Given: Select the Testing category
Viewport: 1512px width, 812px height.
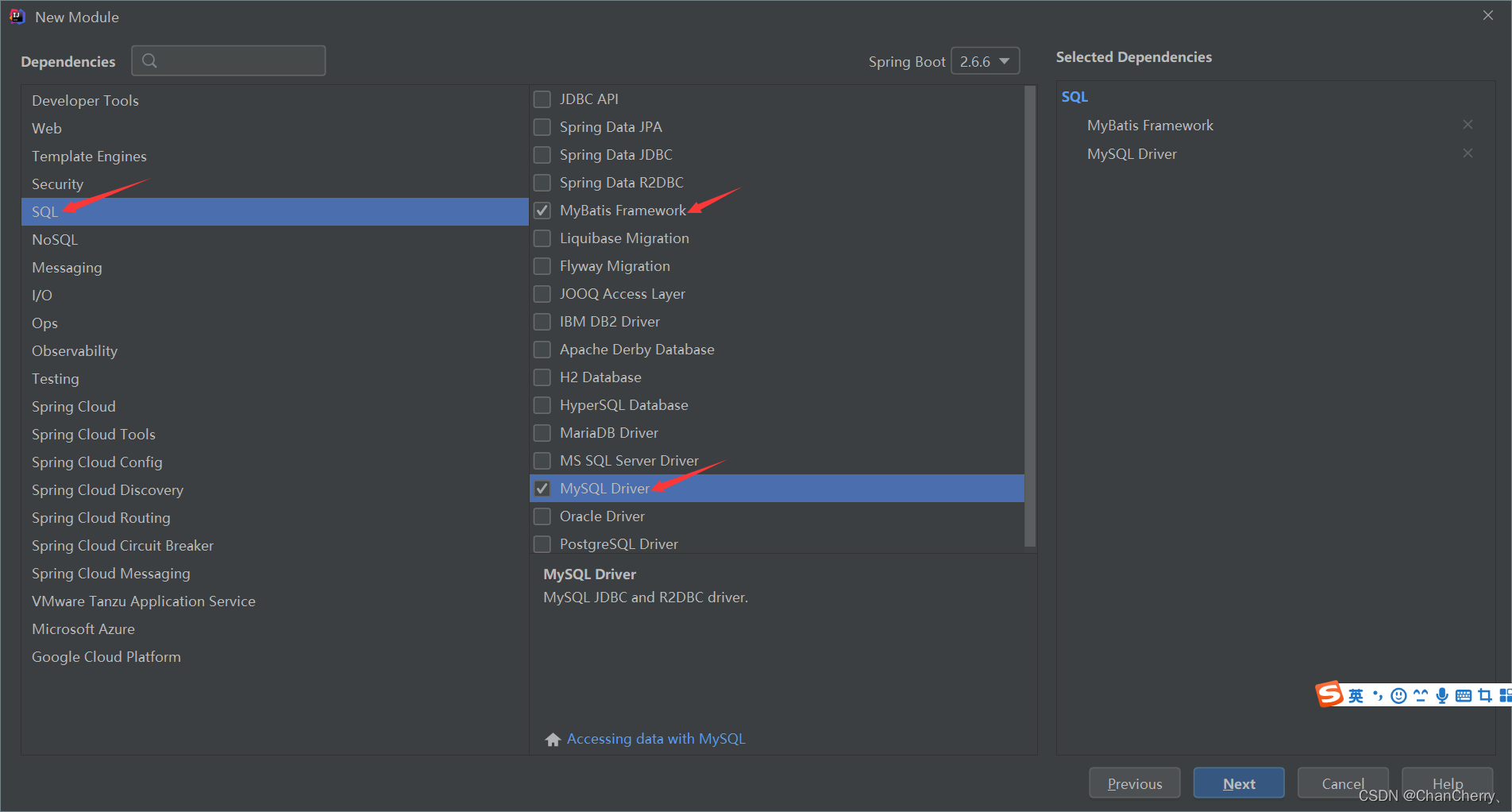Looking at the screenshot, I should click(275, 379).
